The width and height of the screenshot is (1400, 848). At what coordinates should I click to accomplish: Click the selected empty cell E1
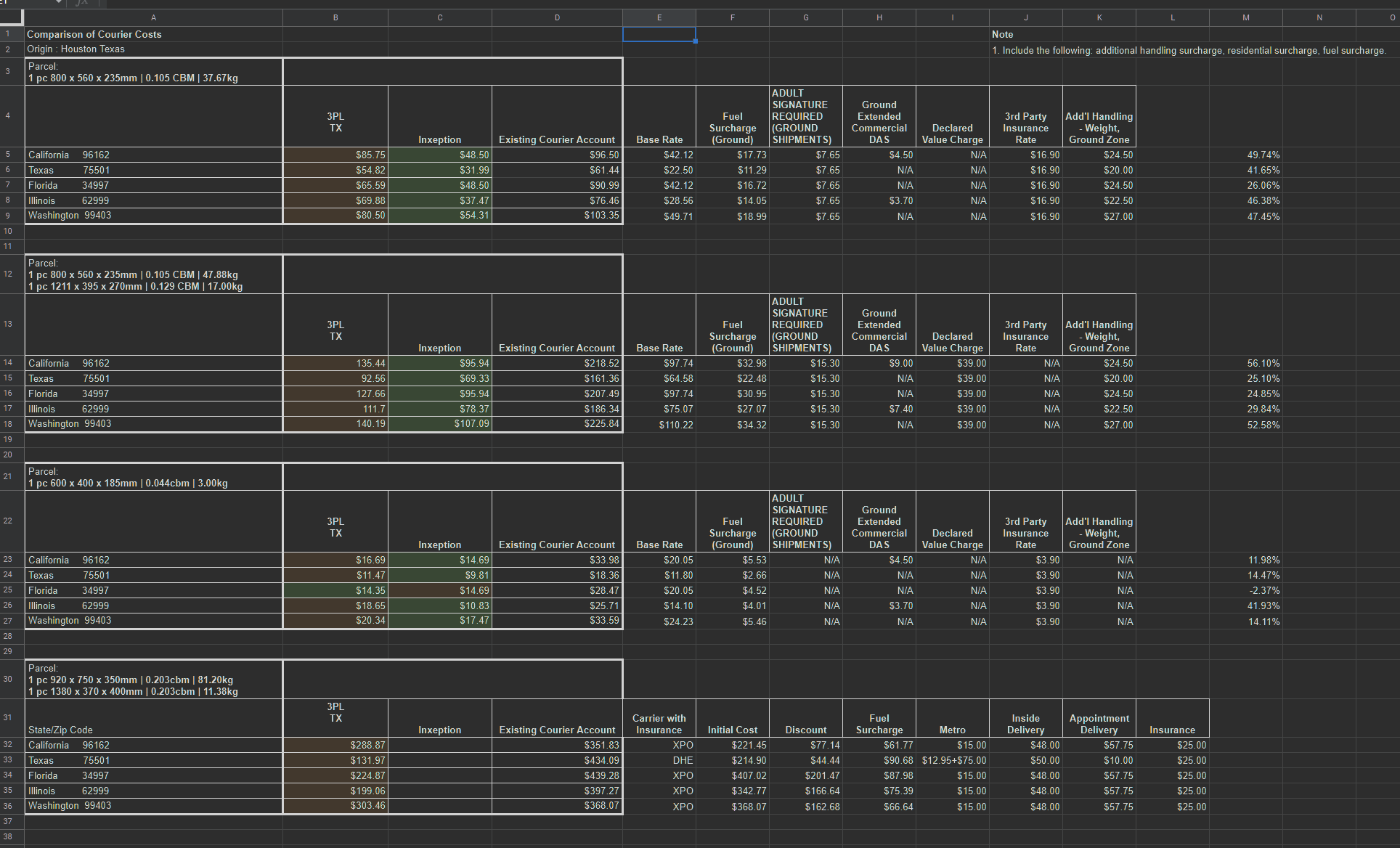click(659, 34)
